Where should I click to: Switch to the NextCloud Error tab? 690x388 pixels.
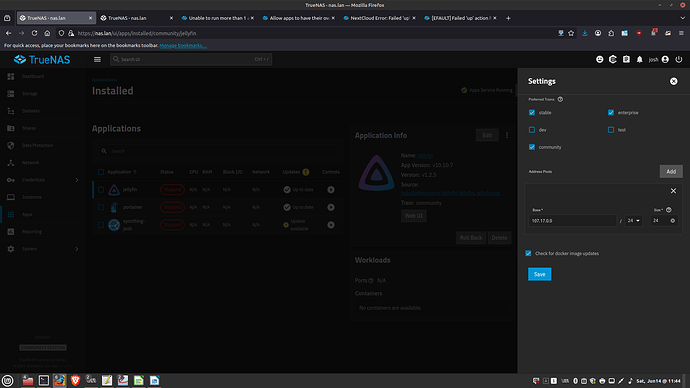[379, 18]
